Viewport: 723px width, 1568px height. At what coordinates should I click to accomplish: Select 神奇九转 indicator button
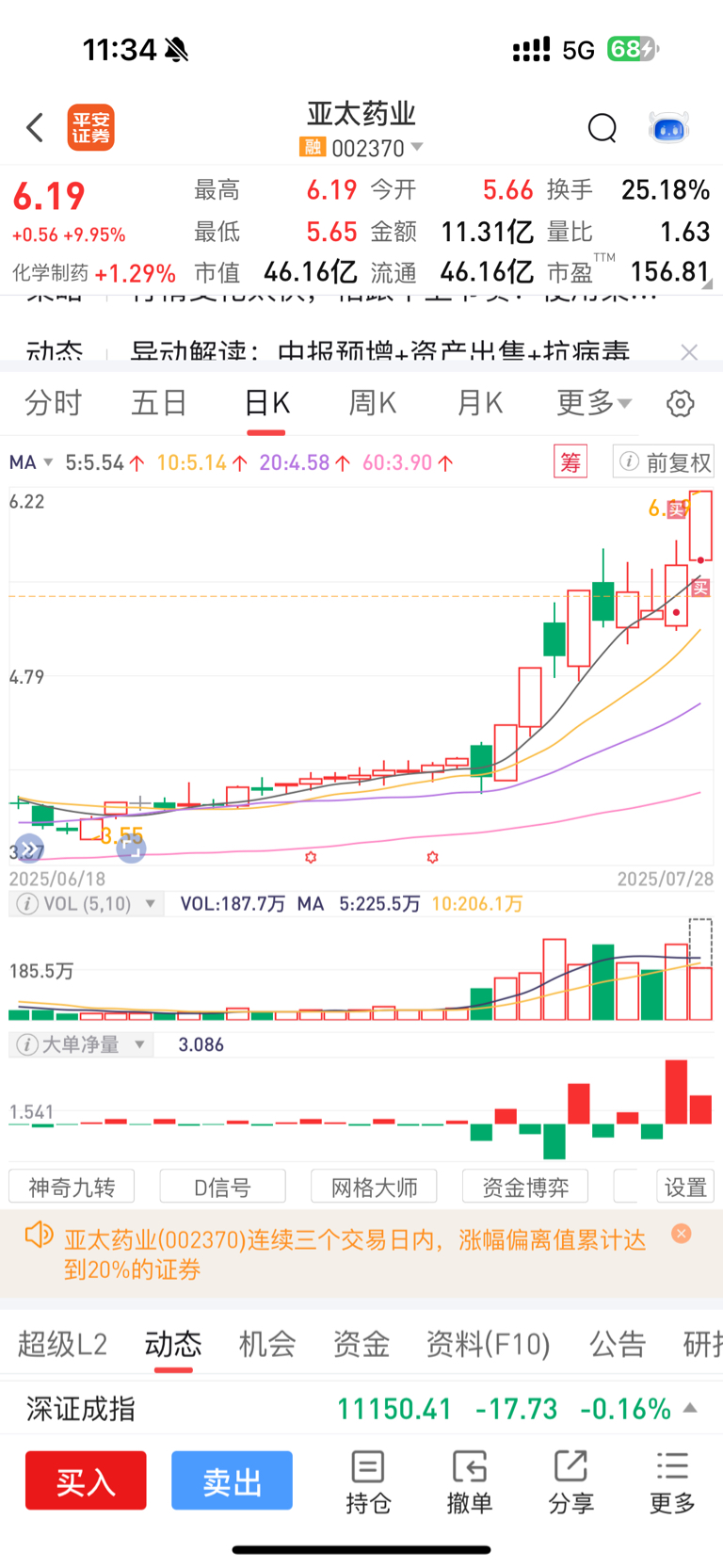point(72,1187)
